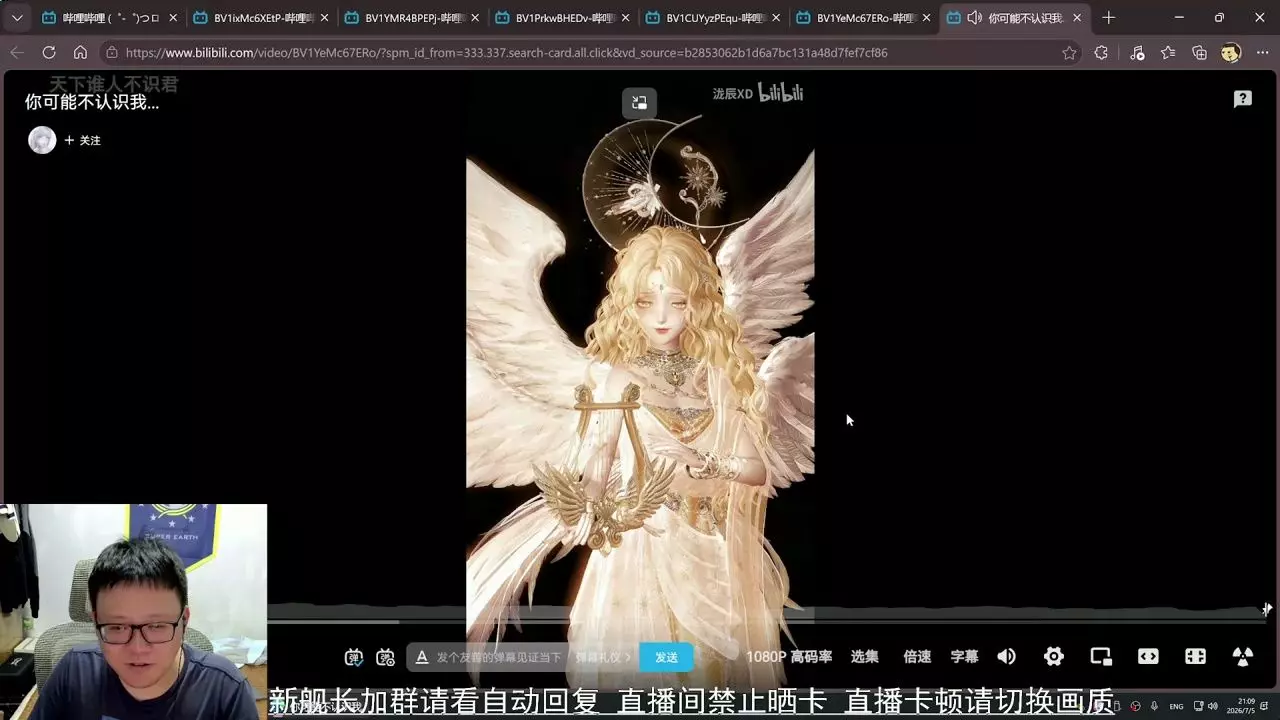Toggle widescreen mode
This screenshot has height=720, width=1280.
1148,657
